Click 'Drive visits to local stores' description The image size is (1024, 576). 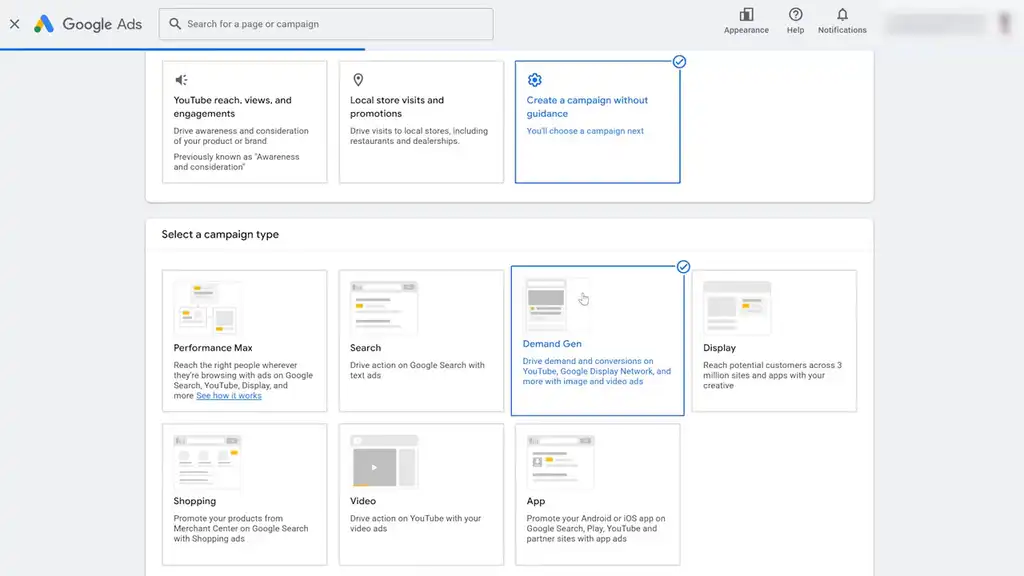pos(419,136)
